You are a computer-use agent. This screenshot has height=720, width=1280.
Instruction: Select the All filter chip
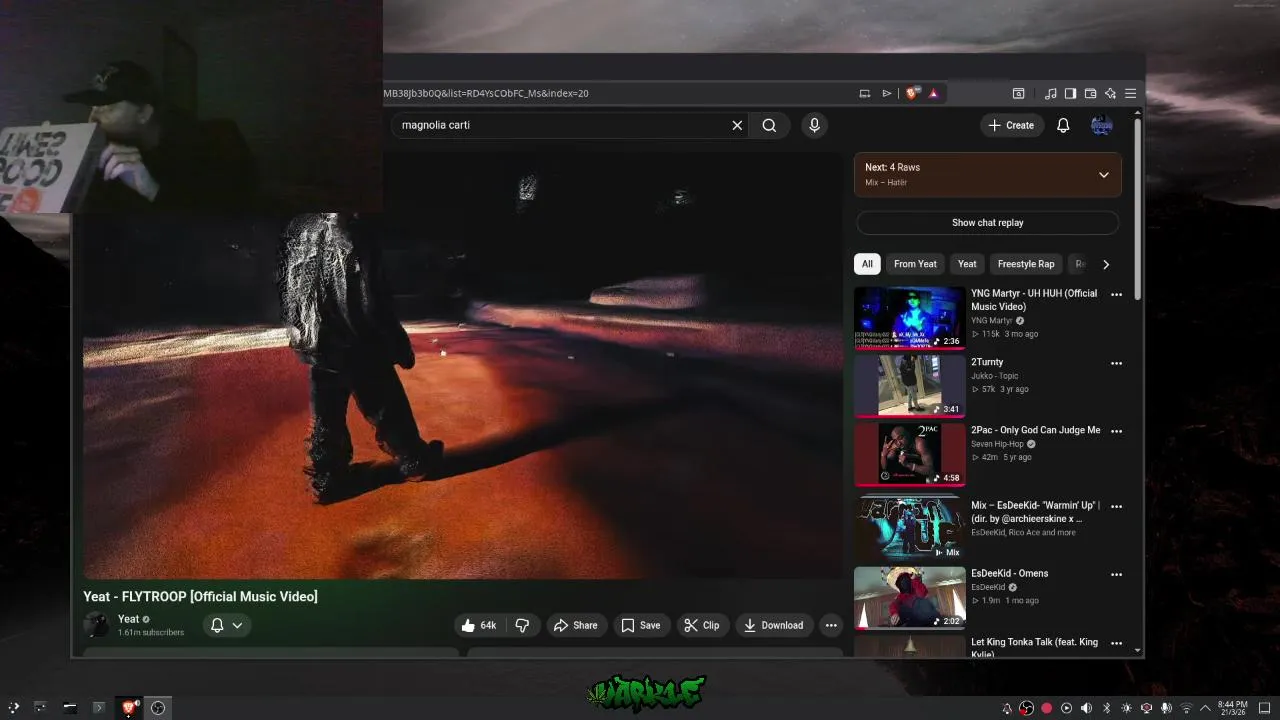tap(867, 264)
